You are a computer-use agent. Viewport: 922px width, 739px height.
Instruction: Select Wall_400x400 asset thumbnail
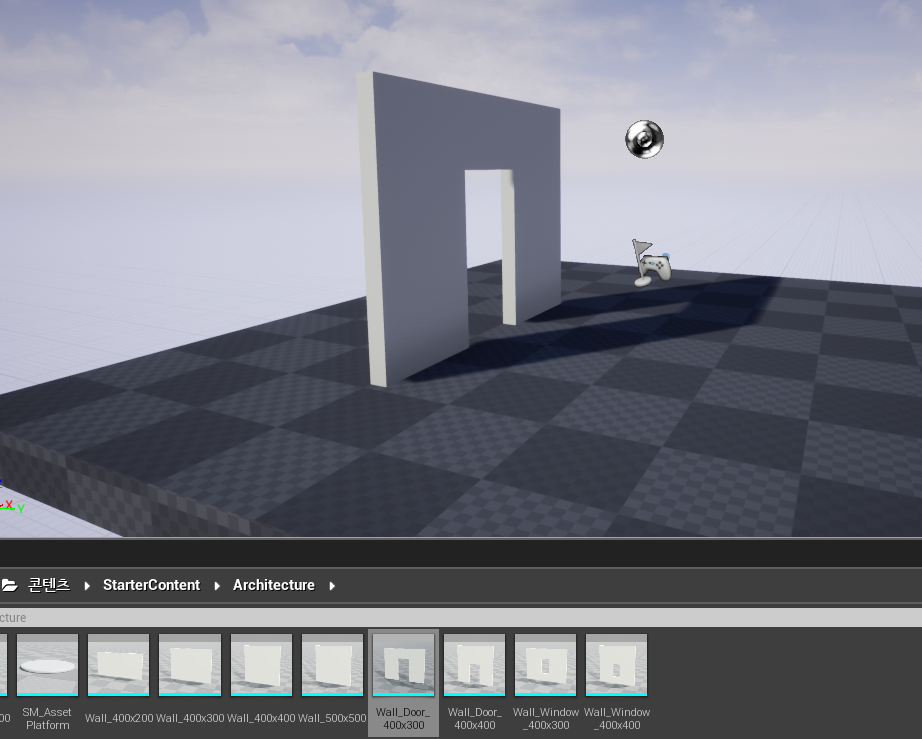261,665
